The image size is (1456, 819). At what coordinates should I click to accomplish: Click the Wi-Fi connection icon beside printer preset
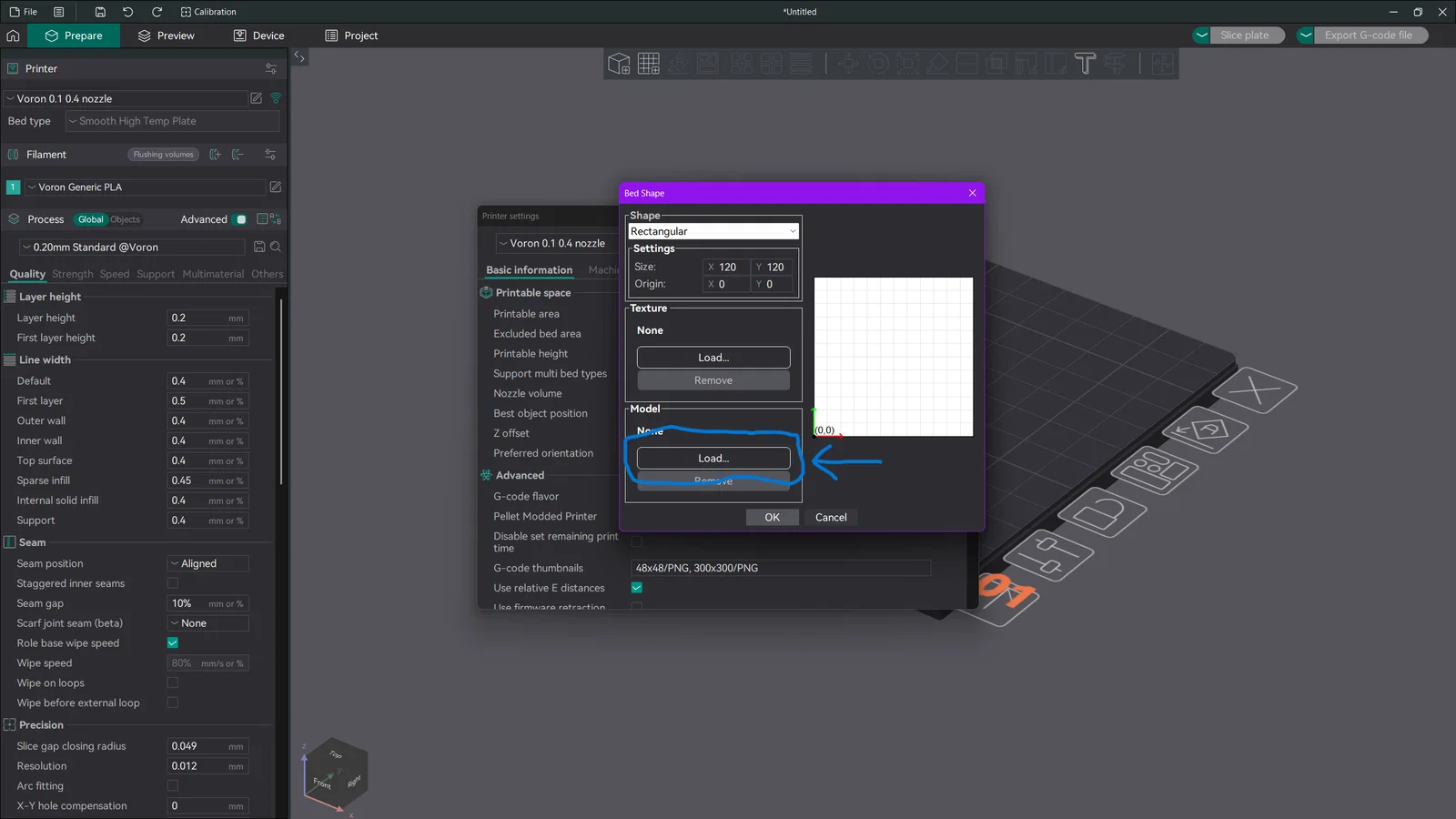point(276,98)
